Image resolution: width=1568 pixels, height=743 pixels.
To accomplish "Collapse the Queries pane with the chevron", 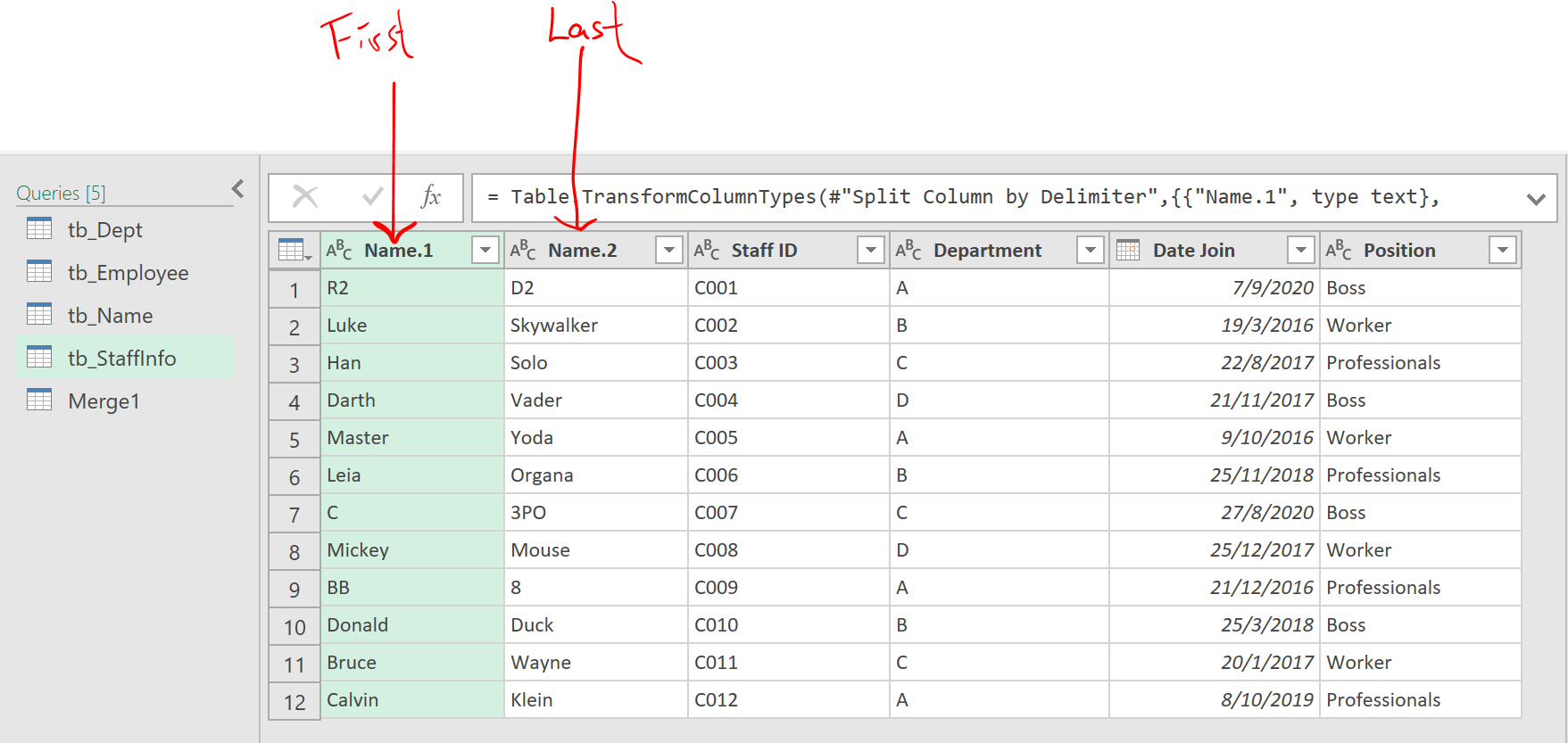I will click(237, 189).
